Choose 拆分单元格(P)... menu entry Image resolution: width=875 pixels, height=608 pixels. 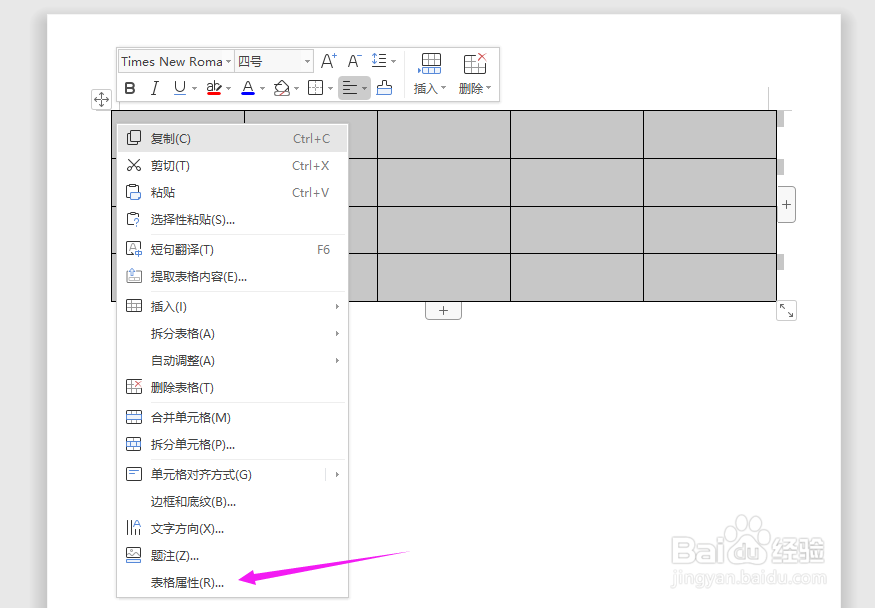pyautogui.click(x=233, y=445)
